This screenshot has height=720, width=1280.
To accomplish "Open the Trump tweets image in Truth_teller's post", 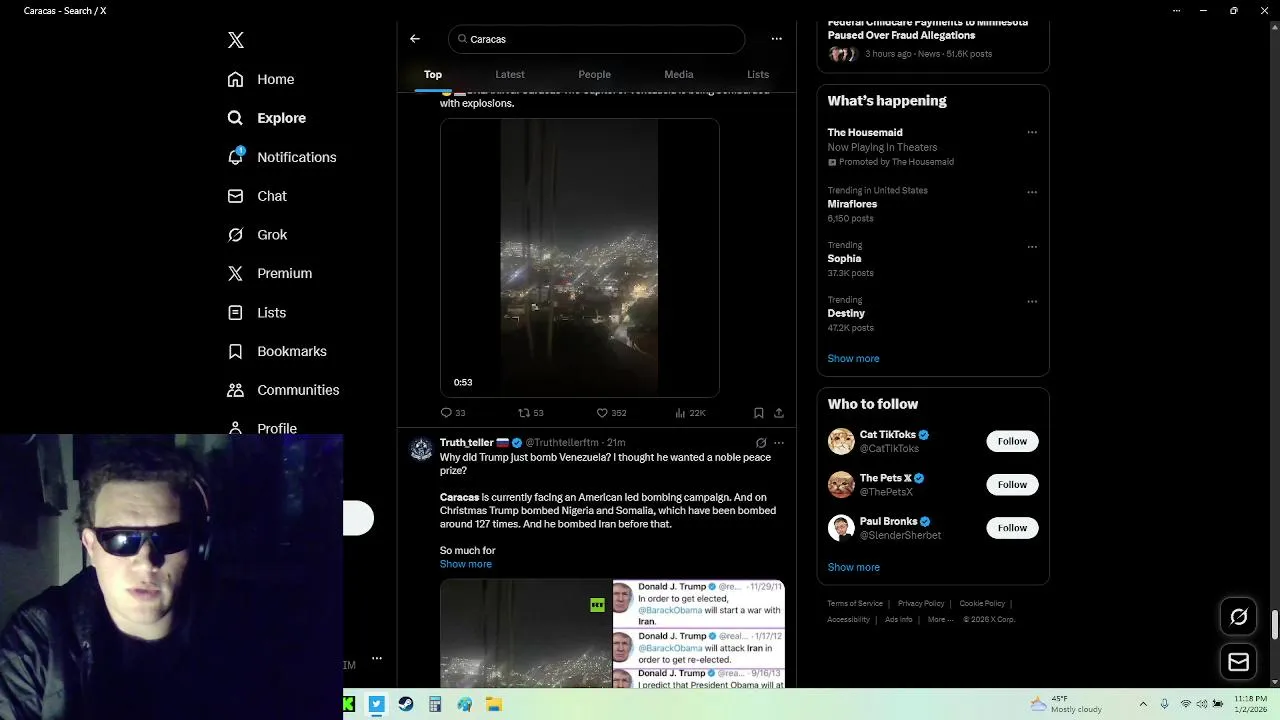I will [699, 634].
